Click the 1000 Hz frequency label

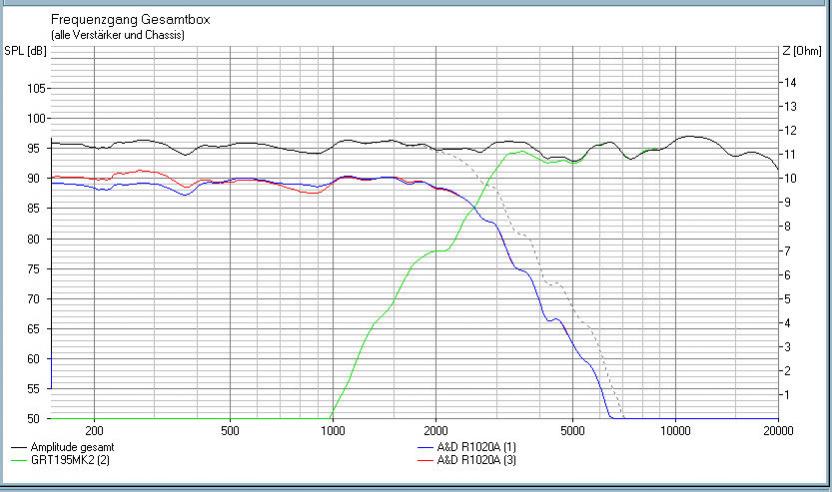tap(333, 430)
